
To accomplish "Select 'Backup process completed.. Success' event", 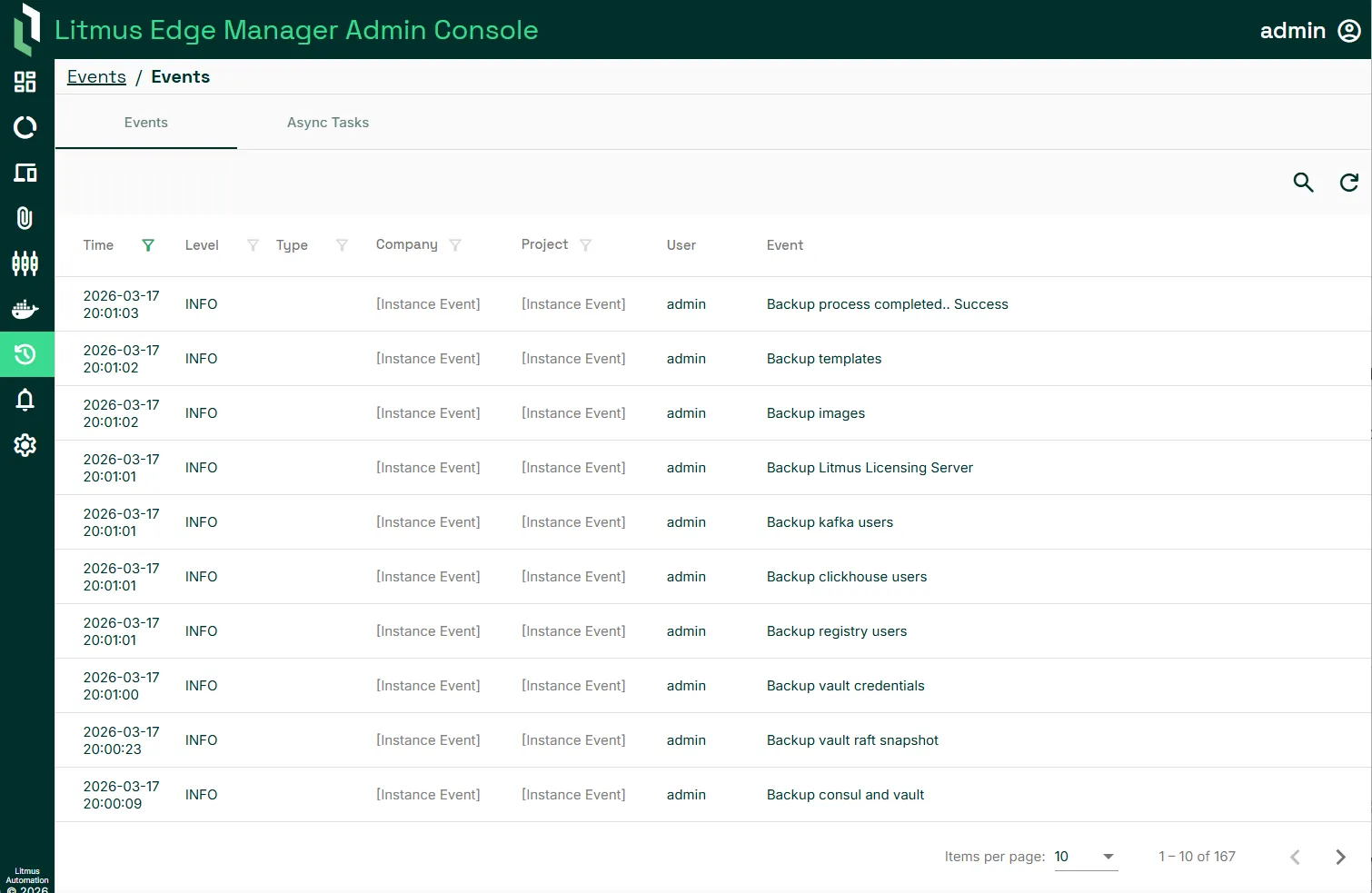I will point(888,304).
